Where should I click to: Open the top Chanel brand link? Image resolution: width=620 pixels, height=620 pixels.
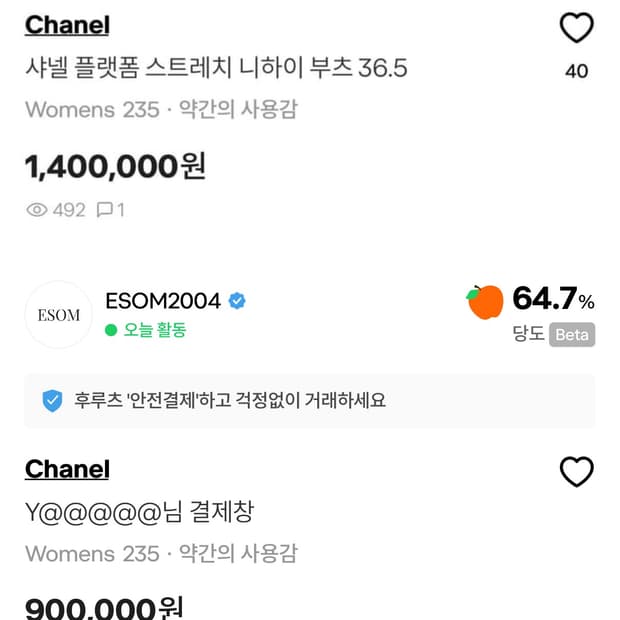pos(67,26)
